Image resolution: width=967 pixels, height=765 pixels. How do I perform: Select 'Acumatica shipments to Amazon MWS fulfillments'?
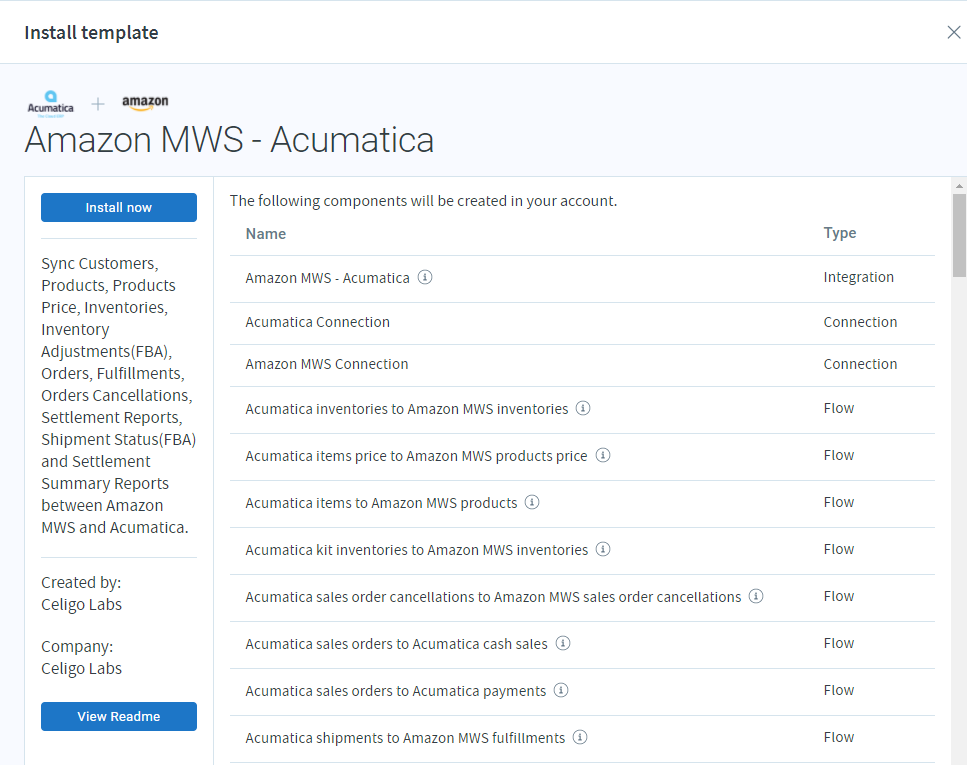405,738
